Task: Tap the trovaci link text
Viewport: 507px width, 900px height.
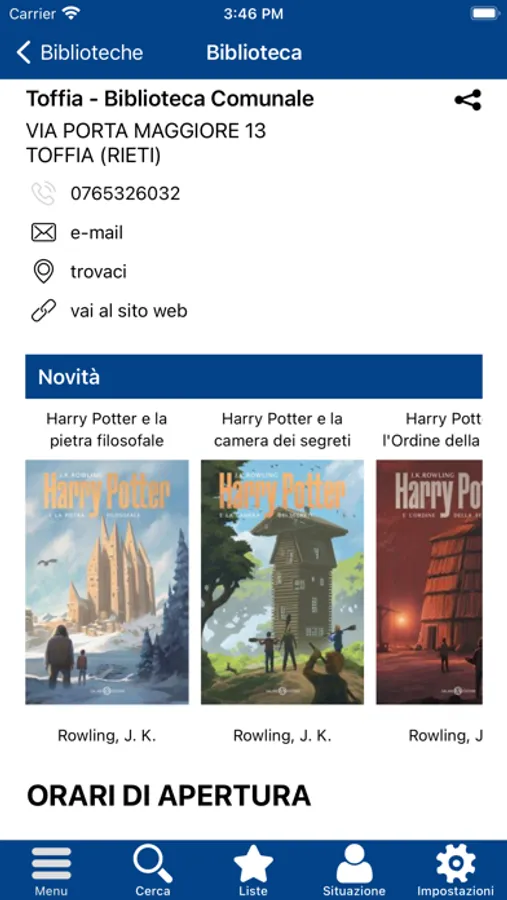Action: 98,271
